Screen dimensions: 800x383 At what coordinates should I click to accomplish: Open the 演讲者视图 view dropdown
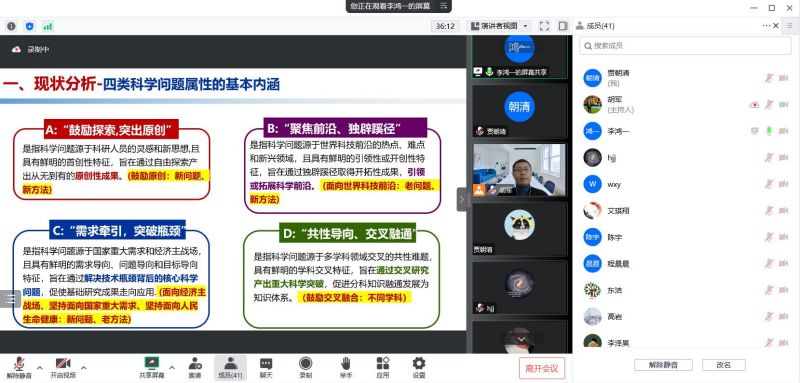pos(499,26)
